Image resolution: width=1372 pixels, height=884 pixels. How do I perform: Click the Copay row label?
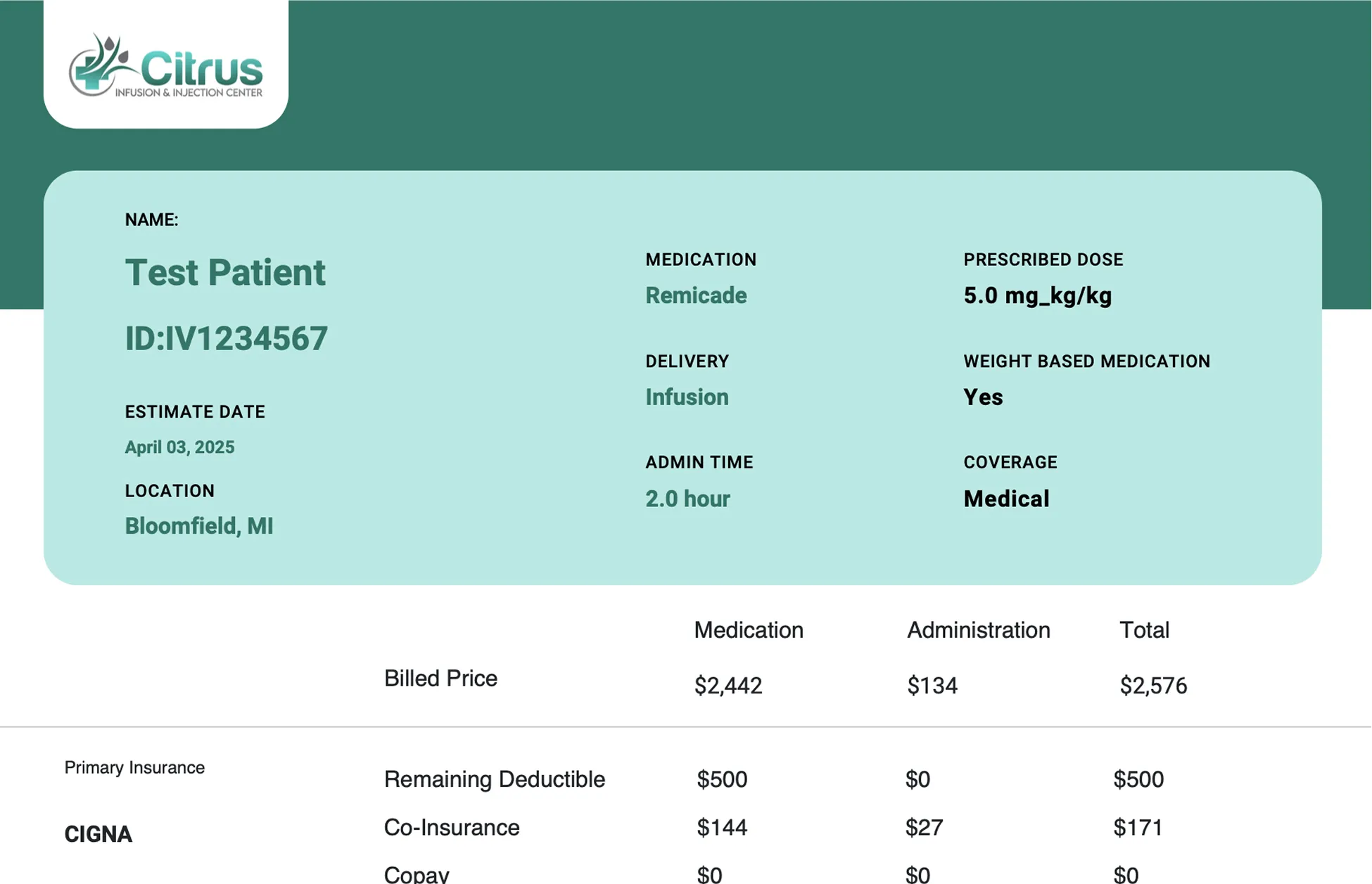[x=417, y=874]
